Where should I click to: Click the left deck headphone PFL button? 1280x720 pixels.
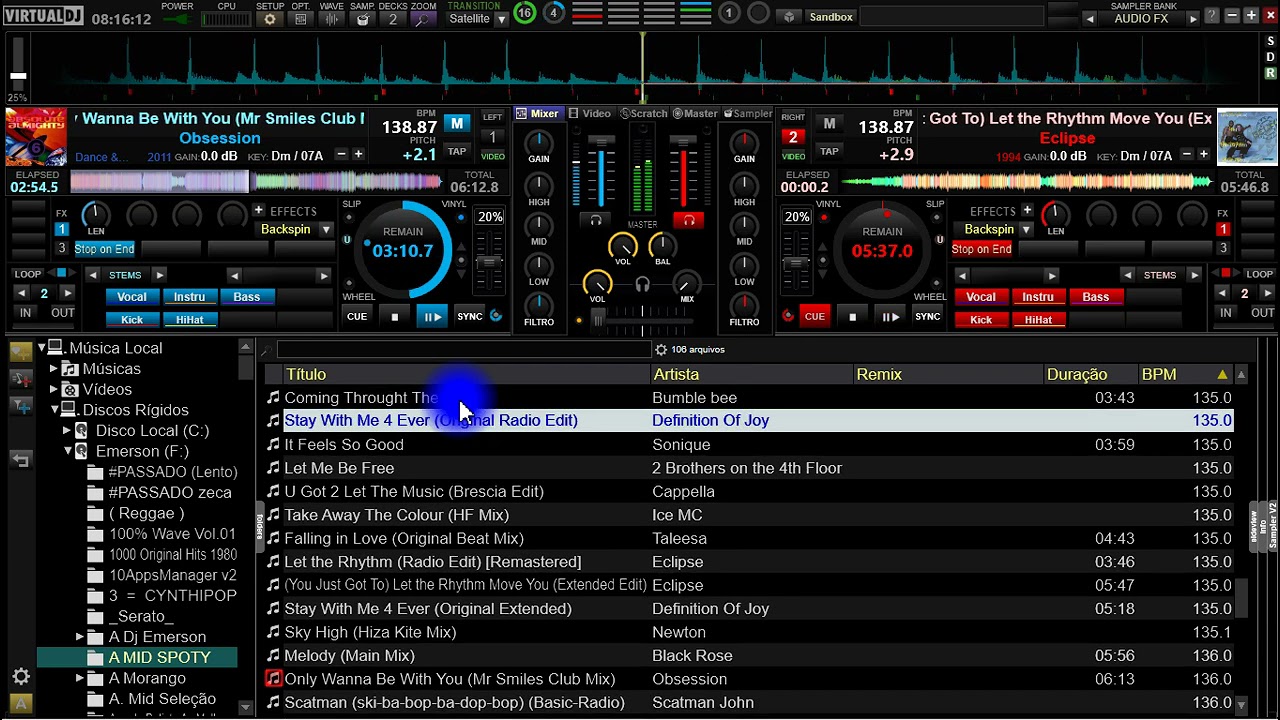pos(596,220)
